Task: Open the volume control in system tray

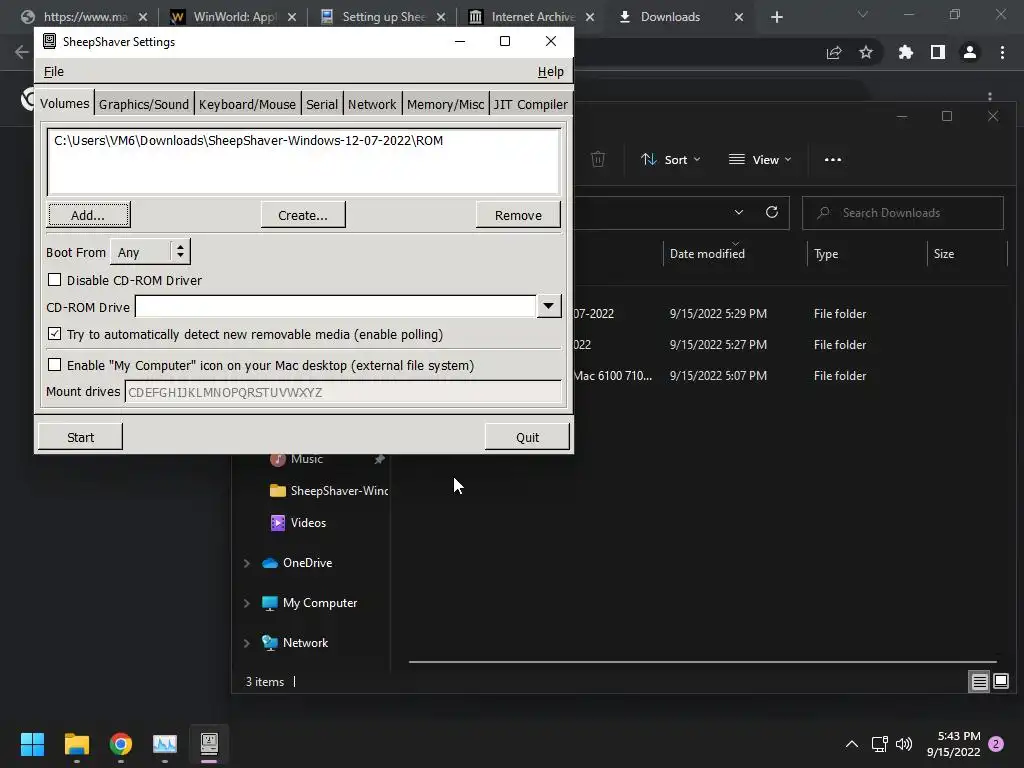Action: 904,744
